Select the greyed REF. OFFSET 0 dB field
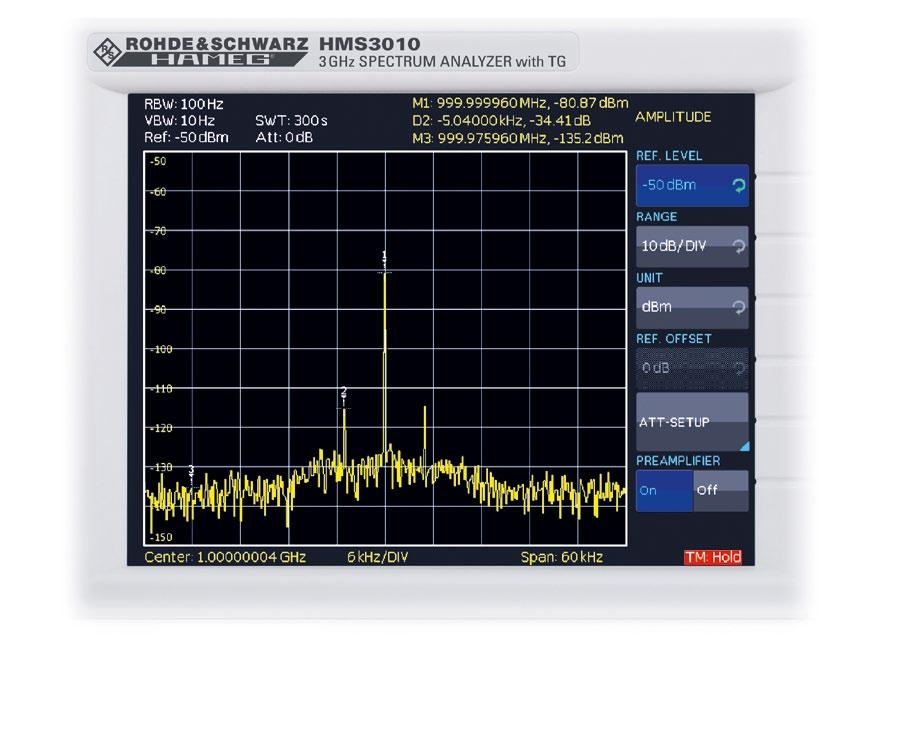The width and height of the screenshot is (898, 736). pos(692,368)
